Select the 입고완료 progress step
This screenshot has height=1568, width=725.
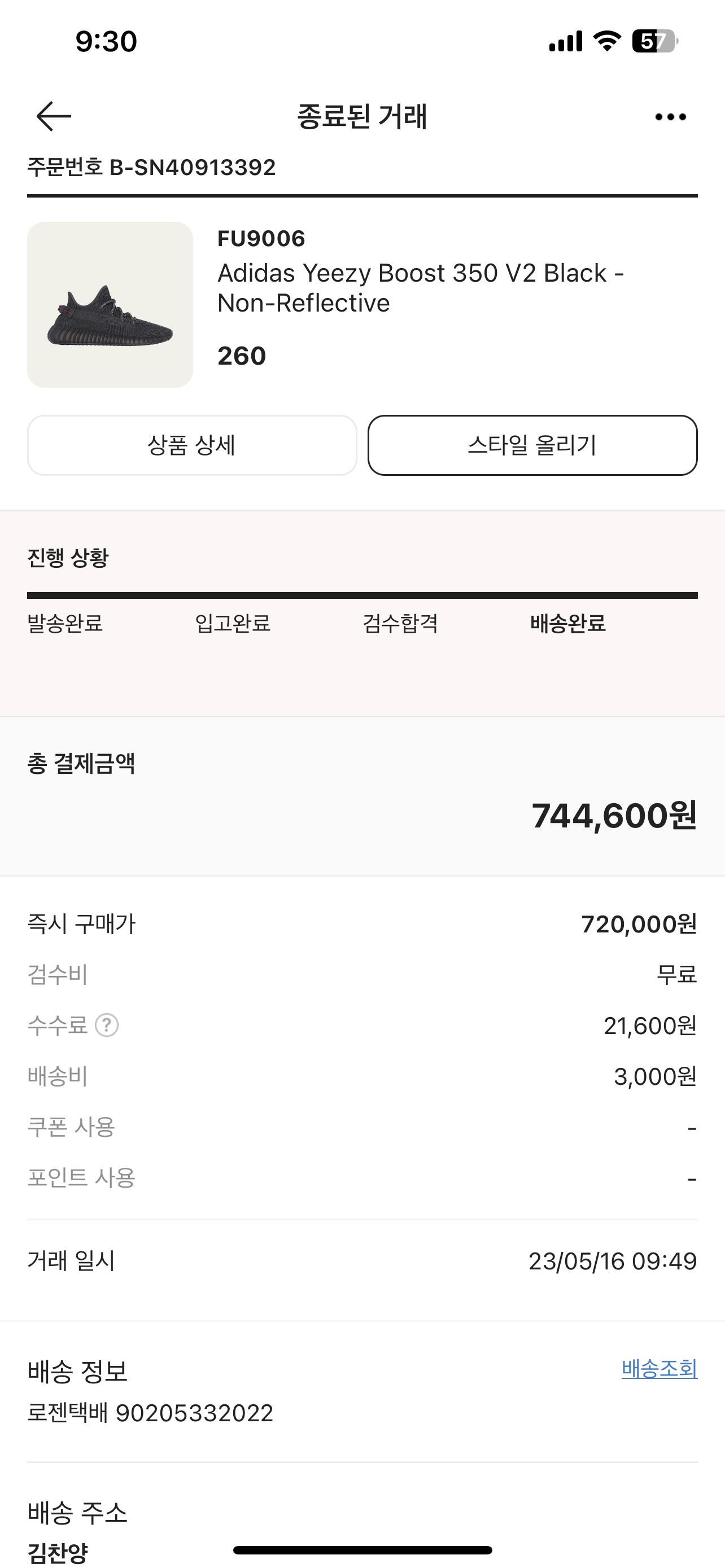(x=233, y=623)
